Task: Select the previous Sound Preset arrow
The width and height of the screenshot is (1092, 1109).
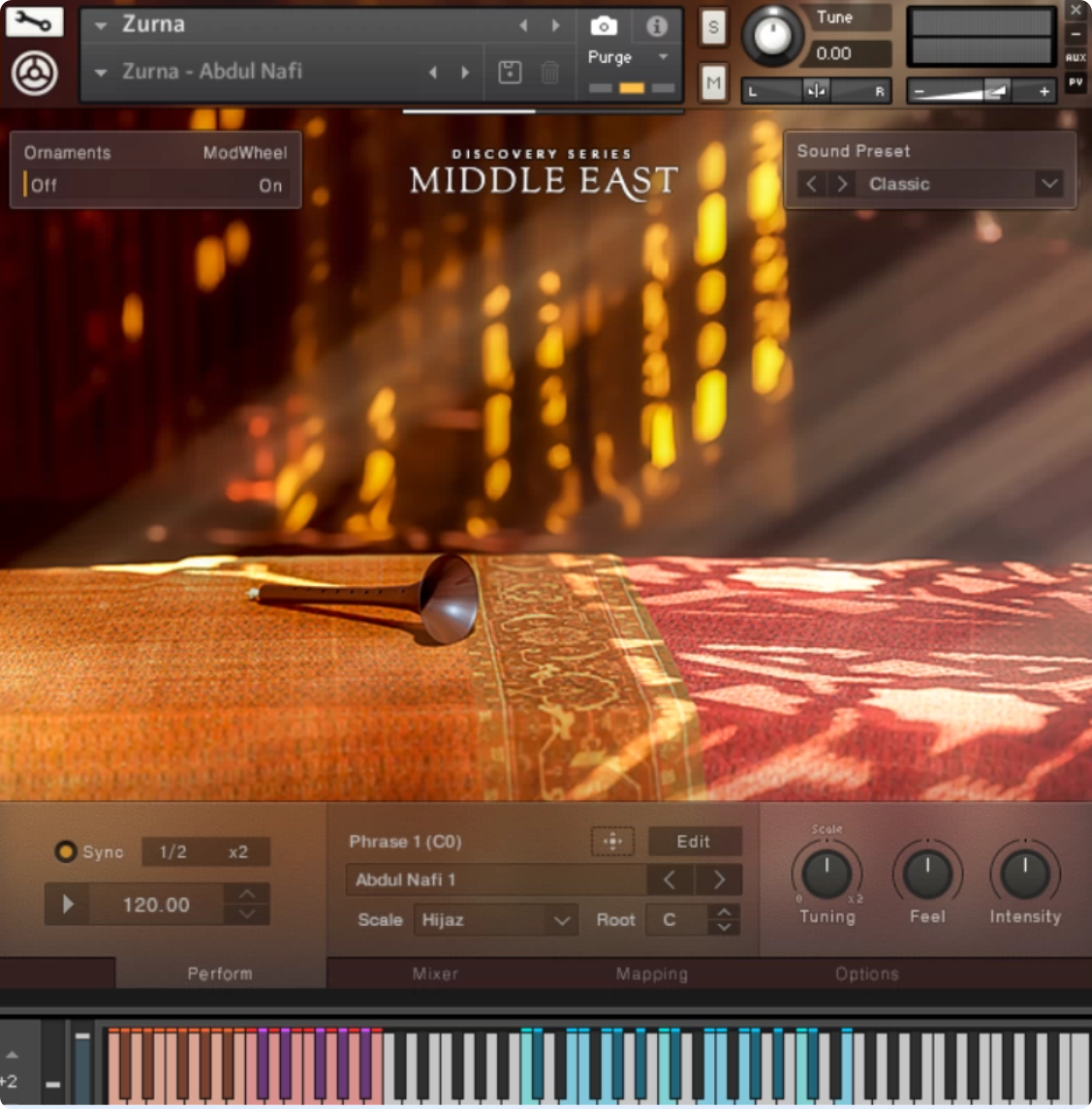Action: (812, 184)
